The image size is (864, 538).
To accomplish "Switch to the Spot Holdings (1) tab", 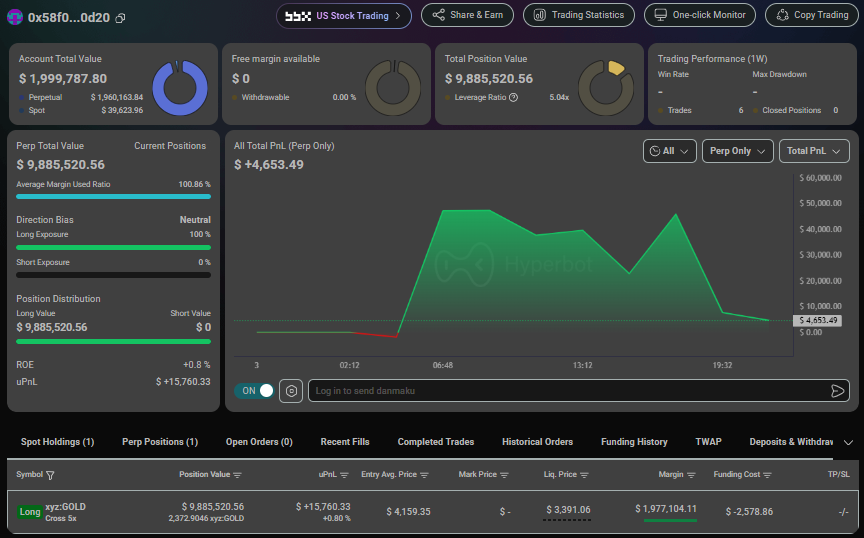I will coord(57,442).
